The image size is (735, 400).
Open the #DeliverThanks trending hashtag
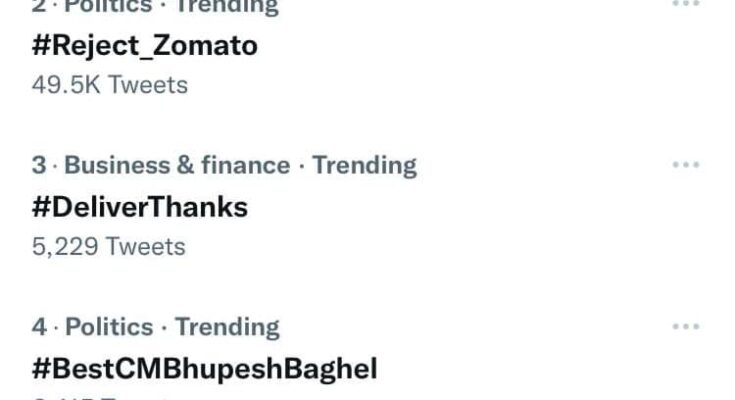coord(140,207)
